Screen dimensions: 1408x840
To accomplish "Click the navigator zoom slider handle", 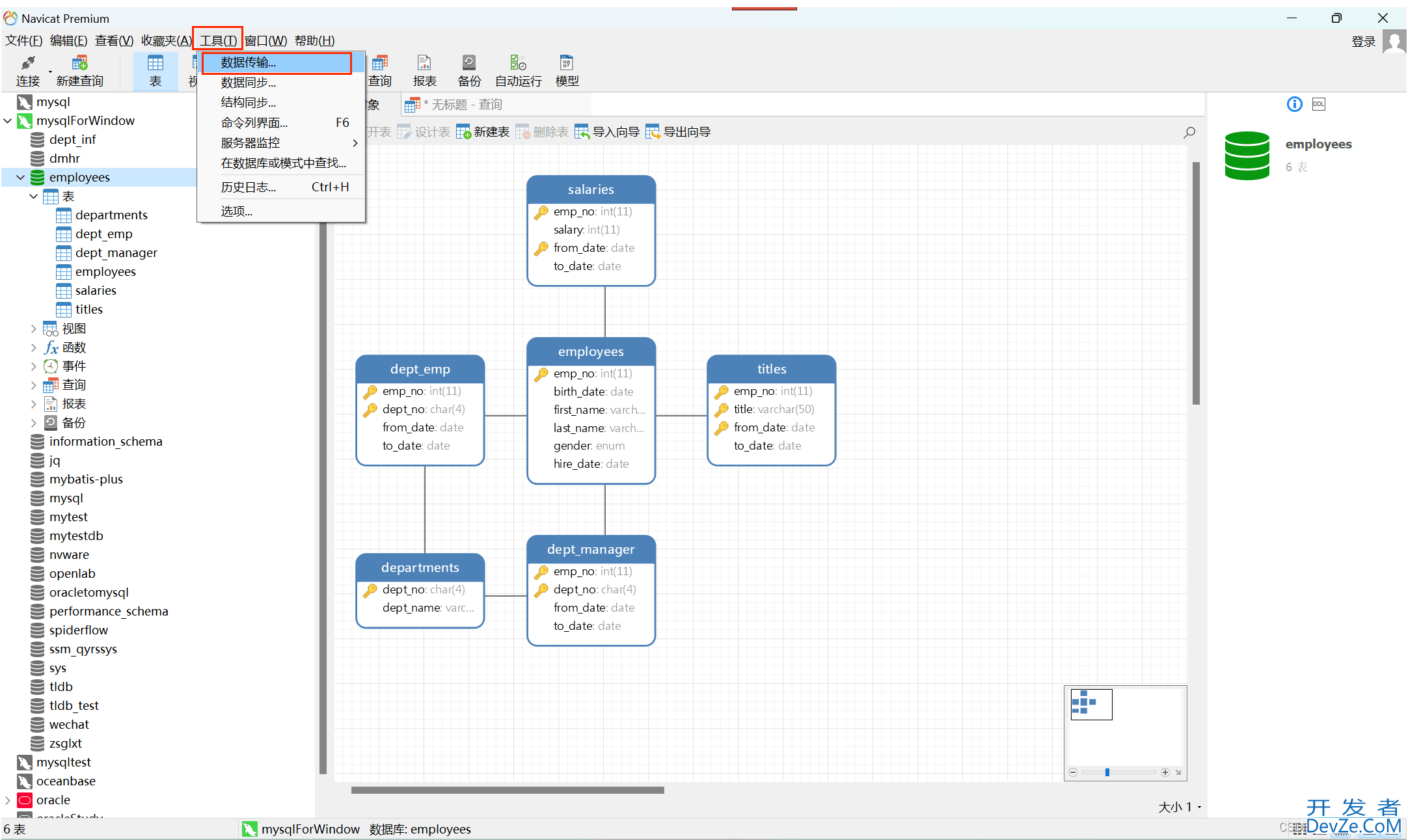I will click(1107, 772).
